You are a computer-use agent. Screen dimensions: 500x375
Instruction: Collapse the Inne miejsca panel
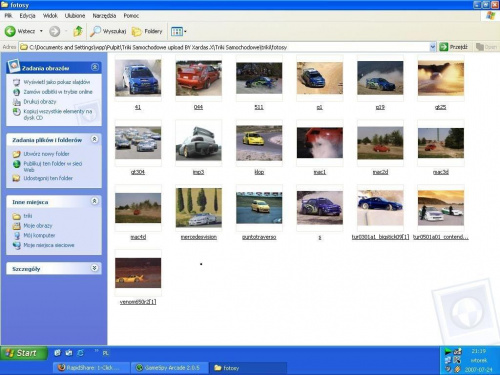[95, 201]
